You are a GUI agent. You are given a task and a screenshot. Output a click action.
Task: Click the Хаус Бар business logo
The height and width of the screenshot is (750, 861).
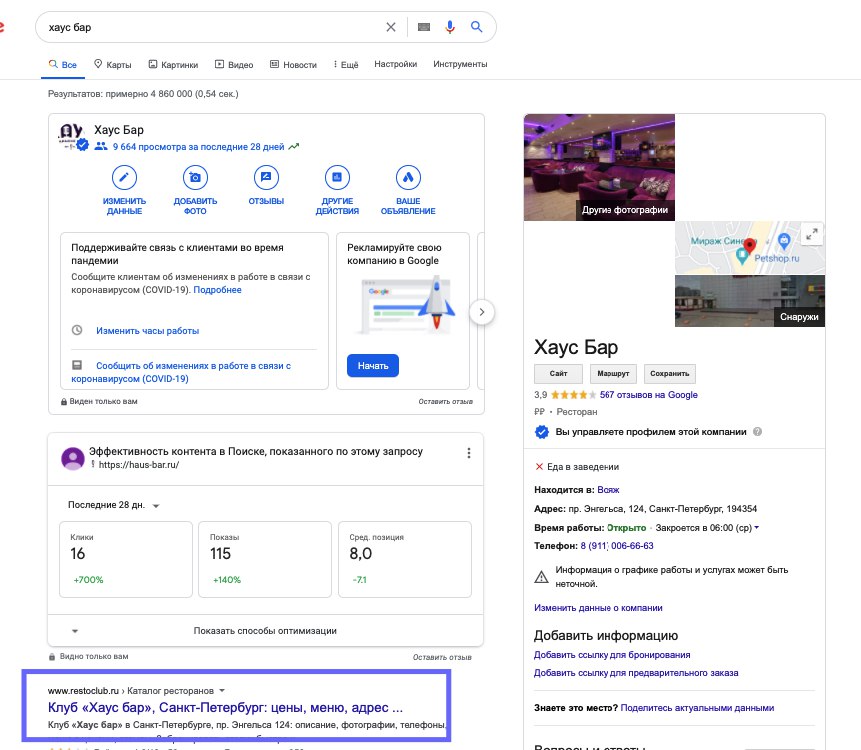71,136
